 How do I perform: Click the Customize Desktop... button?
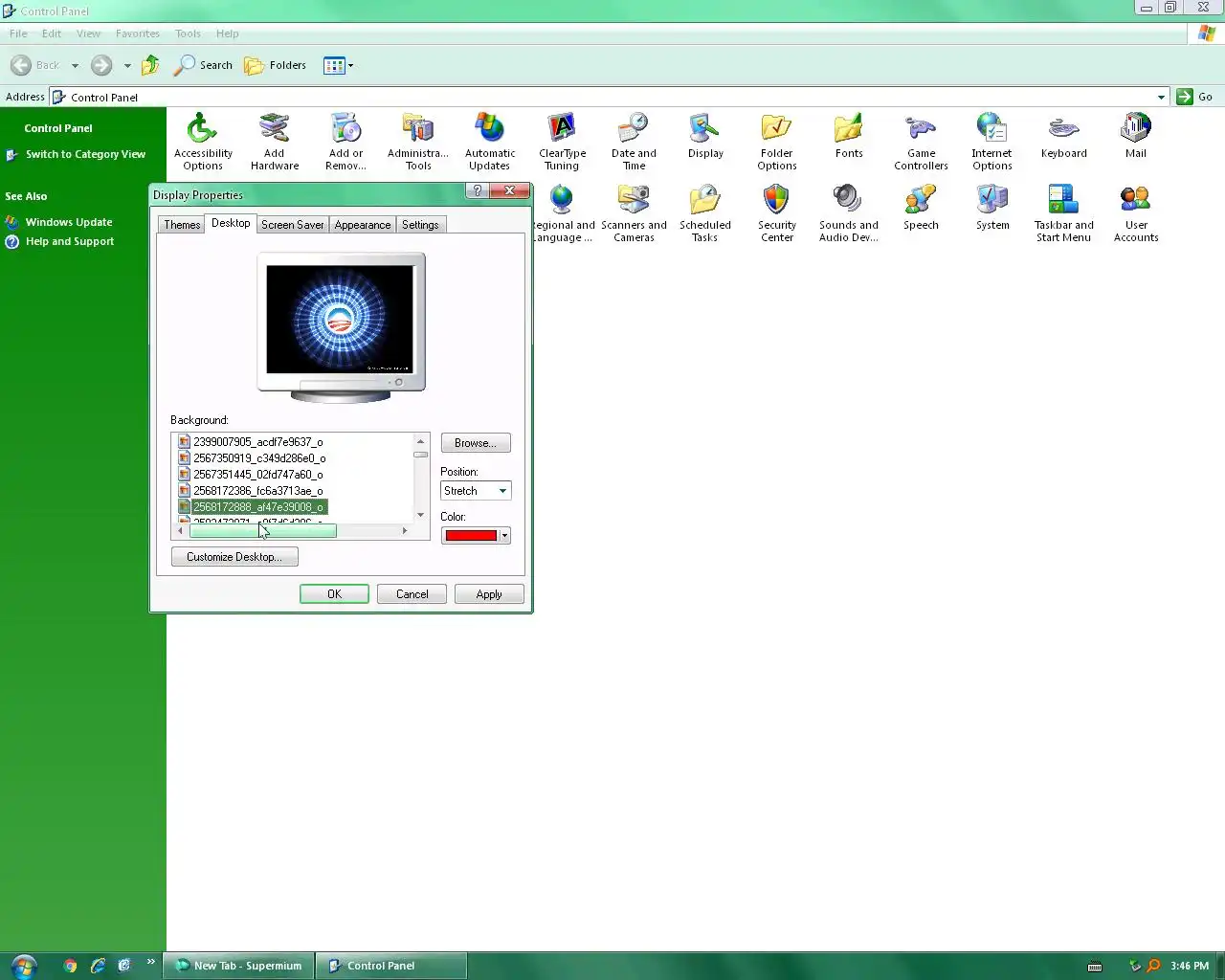[x=234, y=557]
